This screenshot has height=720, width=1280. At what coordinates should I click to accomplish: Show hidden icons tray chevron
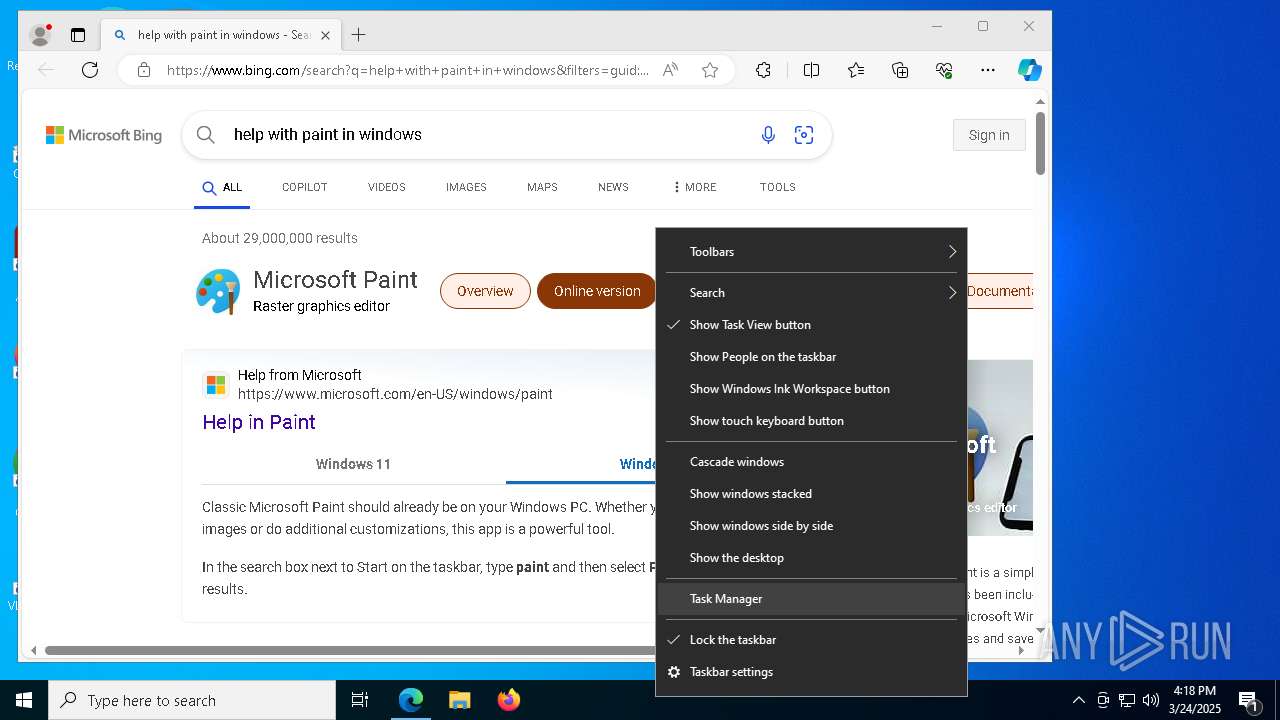pos(1078,700)
